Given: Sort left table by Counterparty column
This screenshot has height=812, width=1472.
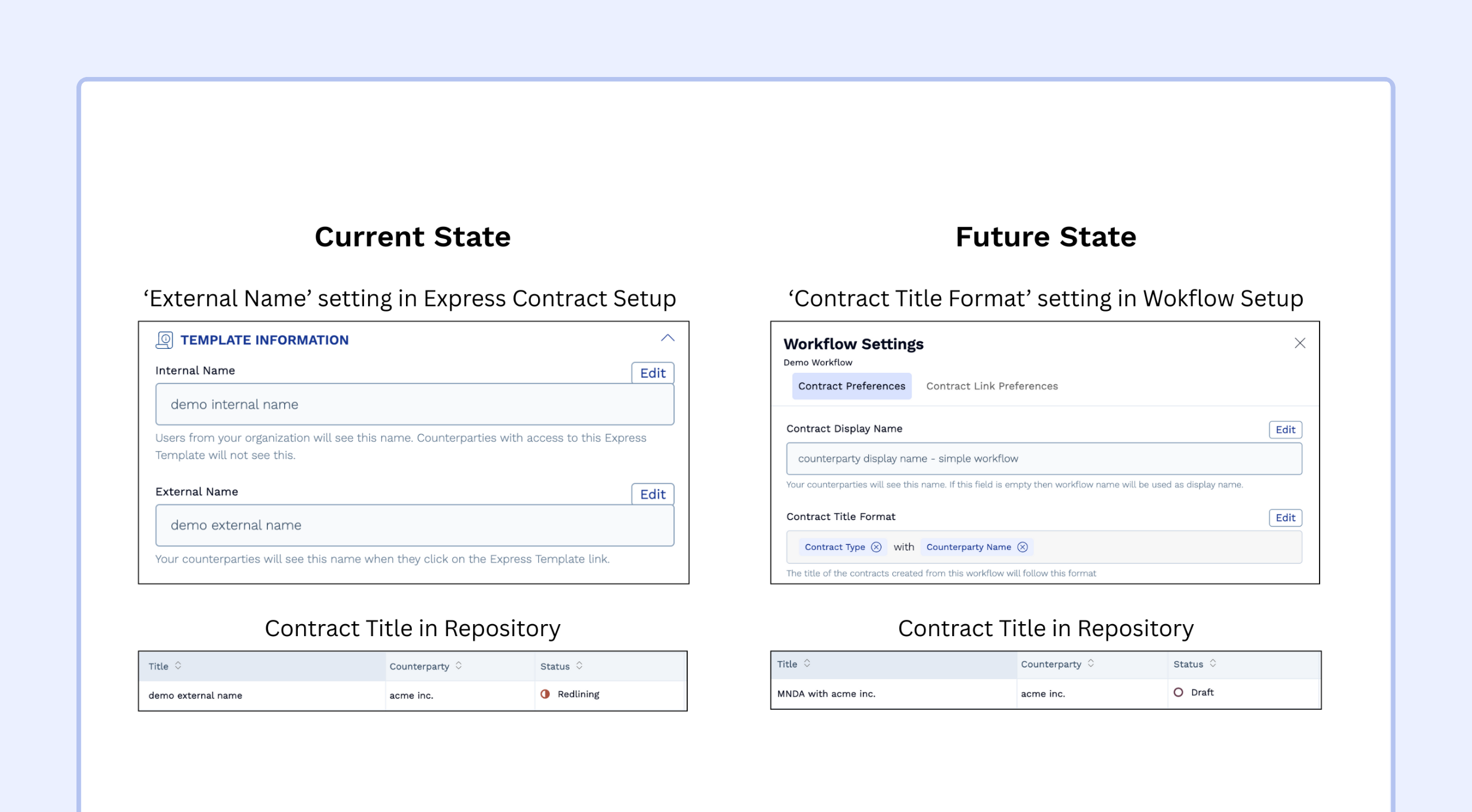Looking at the screenshot, I should point(458,665).
